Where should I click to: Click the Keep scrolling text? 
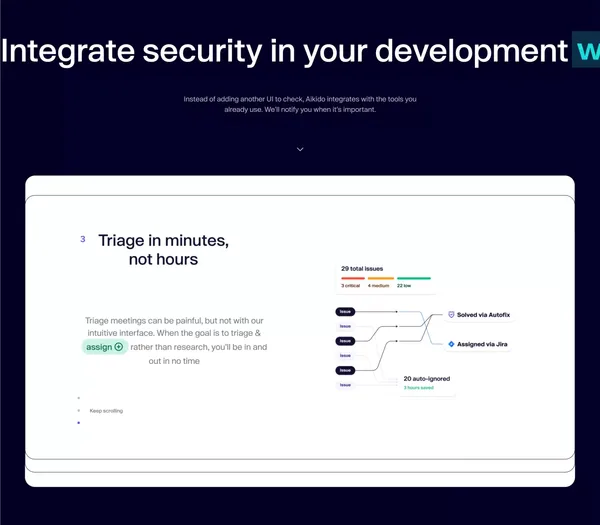(106, 411)
